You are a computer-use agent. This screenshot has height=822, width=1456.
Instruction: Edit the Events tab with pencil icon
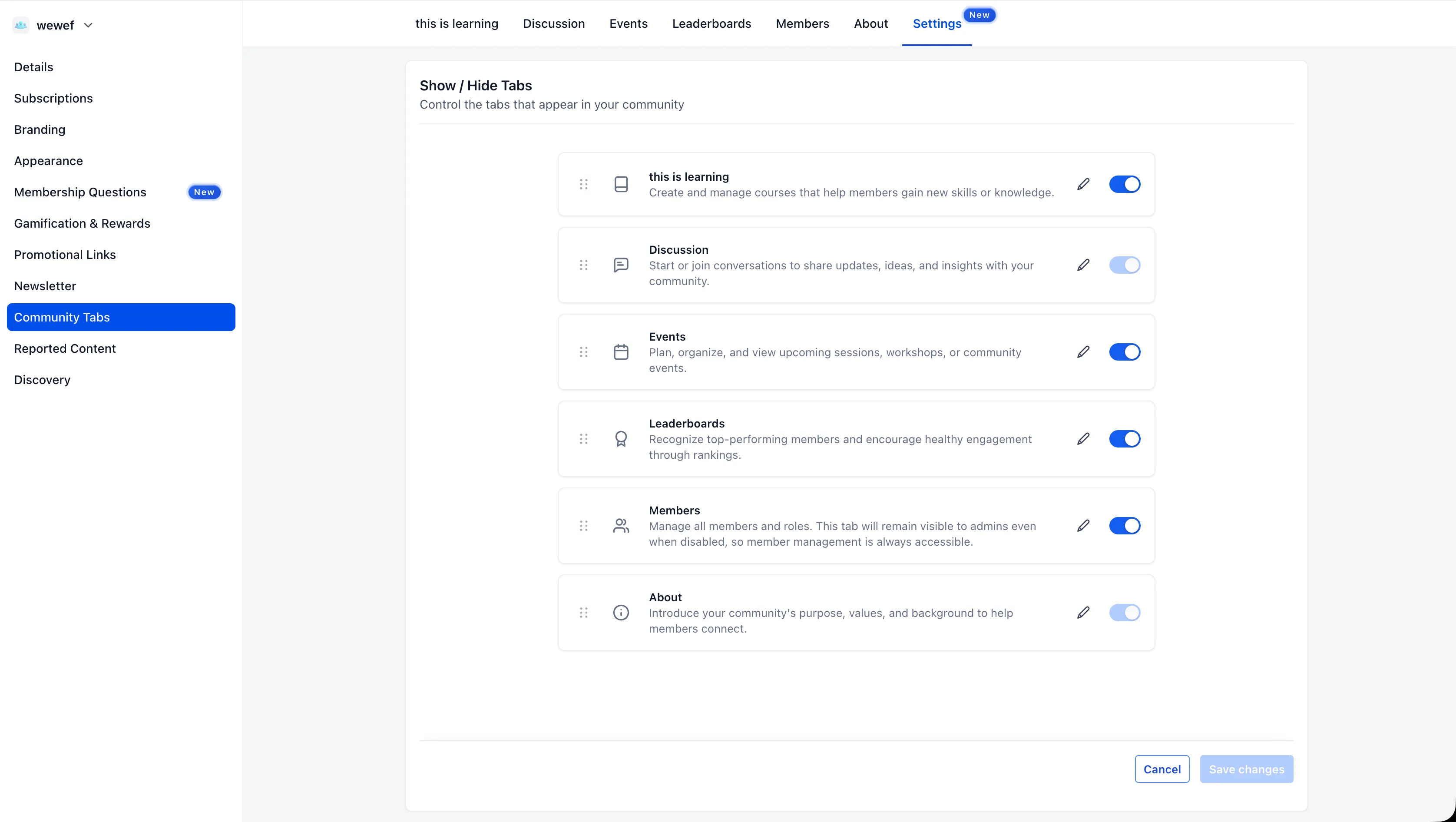pos(1083,352)
